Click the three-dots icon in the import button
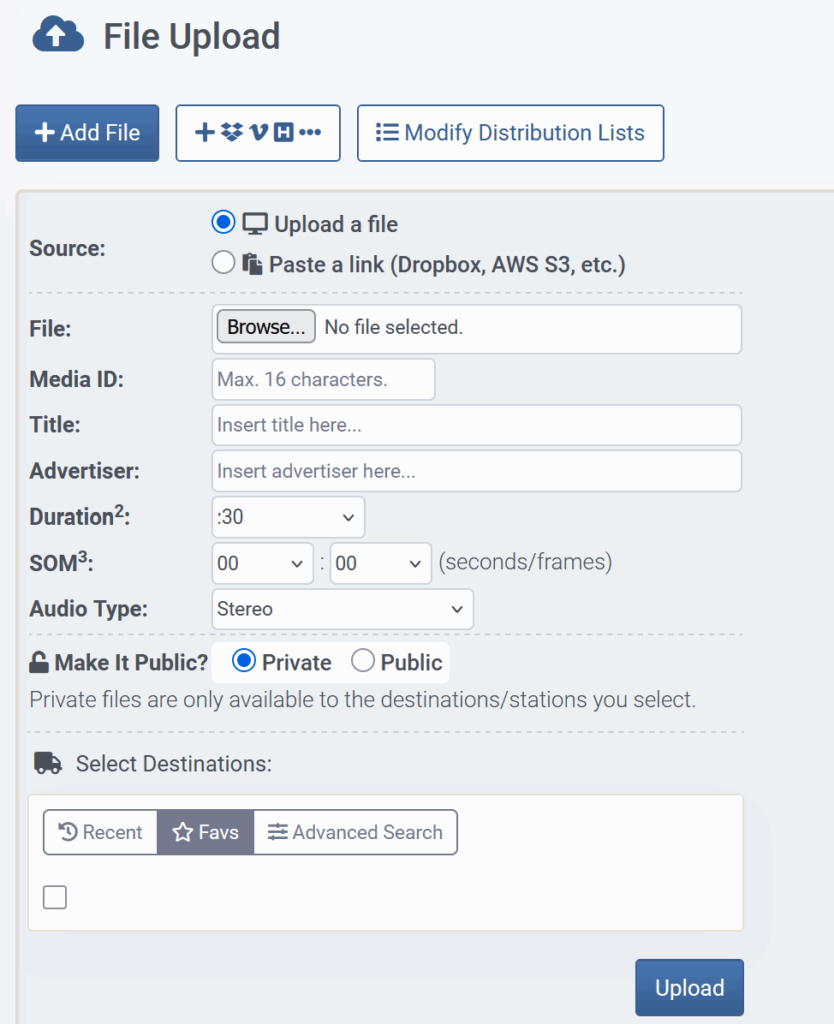 click(x=310, y=133)
